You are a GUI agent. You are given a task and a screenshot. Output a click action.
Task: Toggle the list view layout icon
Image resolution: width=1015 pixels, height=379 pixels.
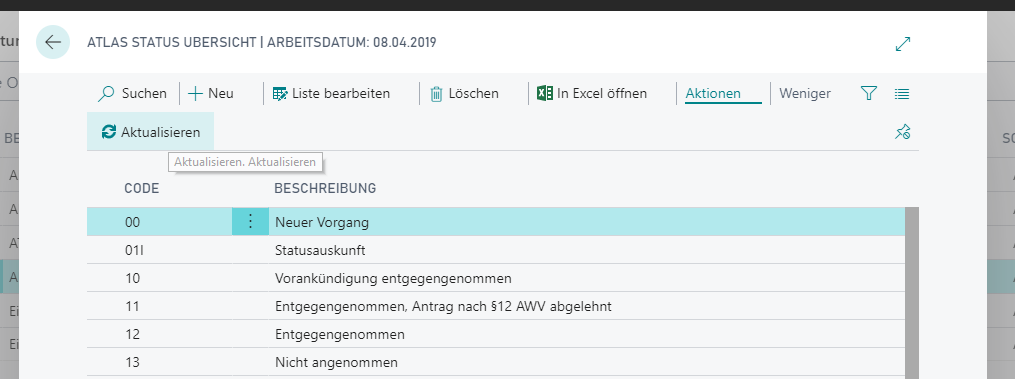902,94
